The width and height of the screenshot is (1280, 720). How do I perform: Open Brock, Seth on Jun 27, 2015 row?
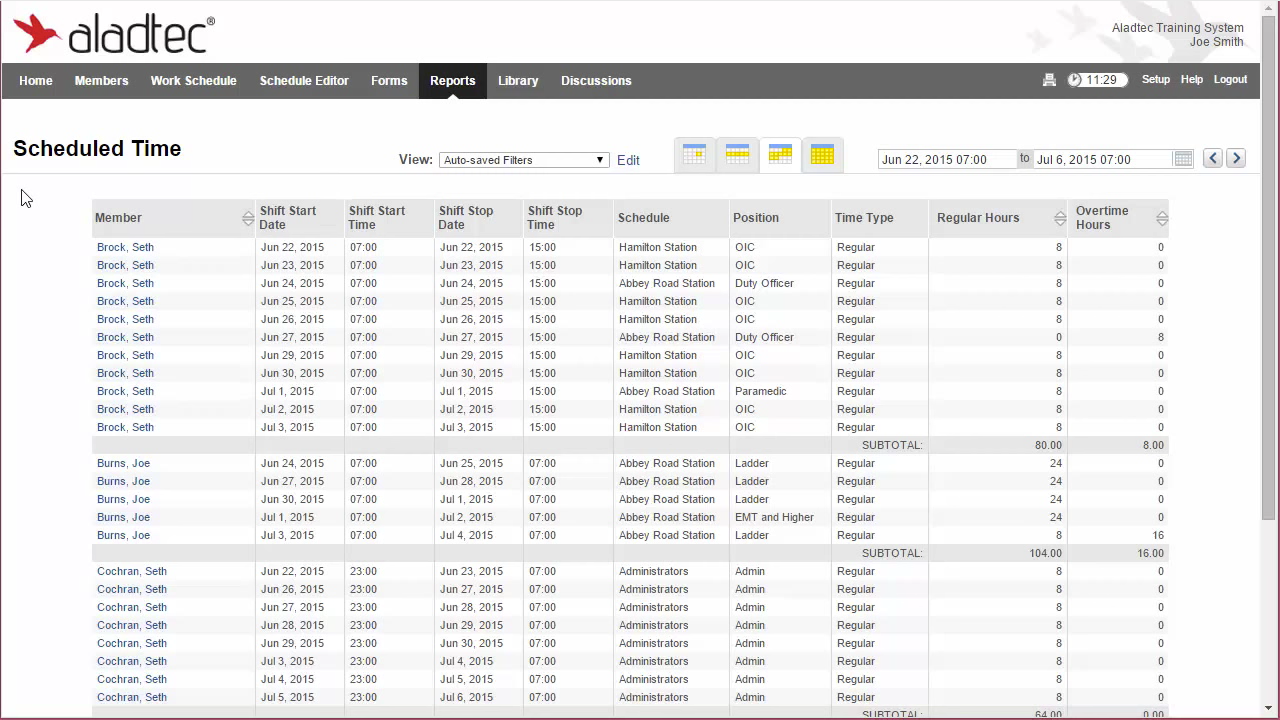[x=125, y=337]
